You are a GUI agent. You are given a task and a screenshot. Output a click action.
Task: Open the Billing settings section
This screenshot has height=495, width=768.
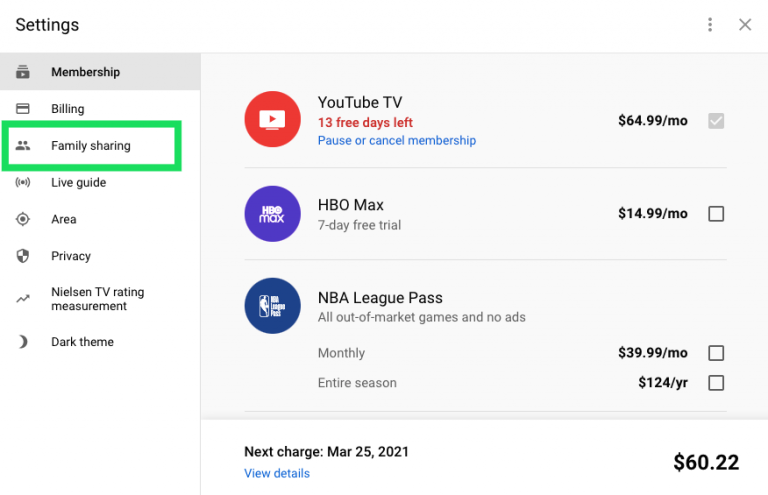(100, 108)
